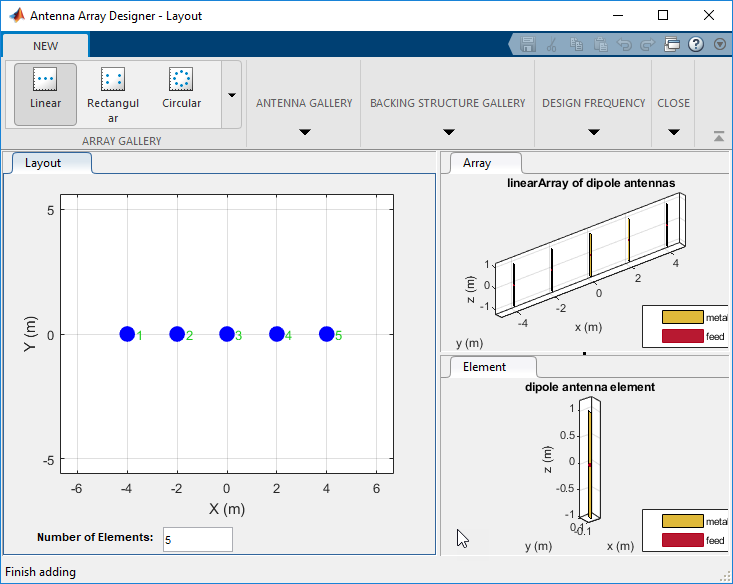733x584 pixels.
Task: Click the Save icon in quick access toolbar
Action: [x=528, y=44]
